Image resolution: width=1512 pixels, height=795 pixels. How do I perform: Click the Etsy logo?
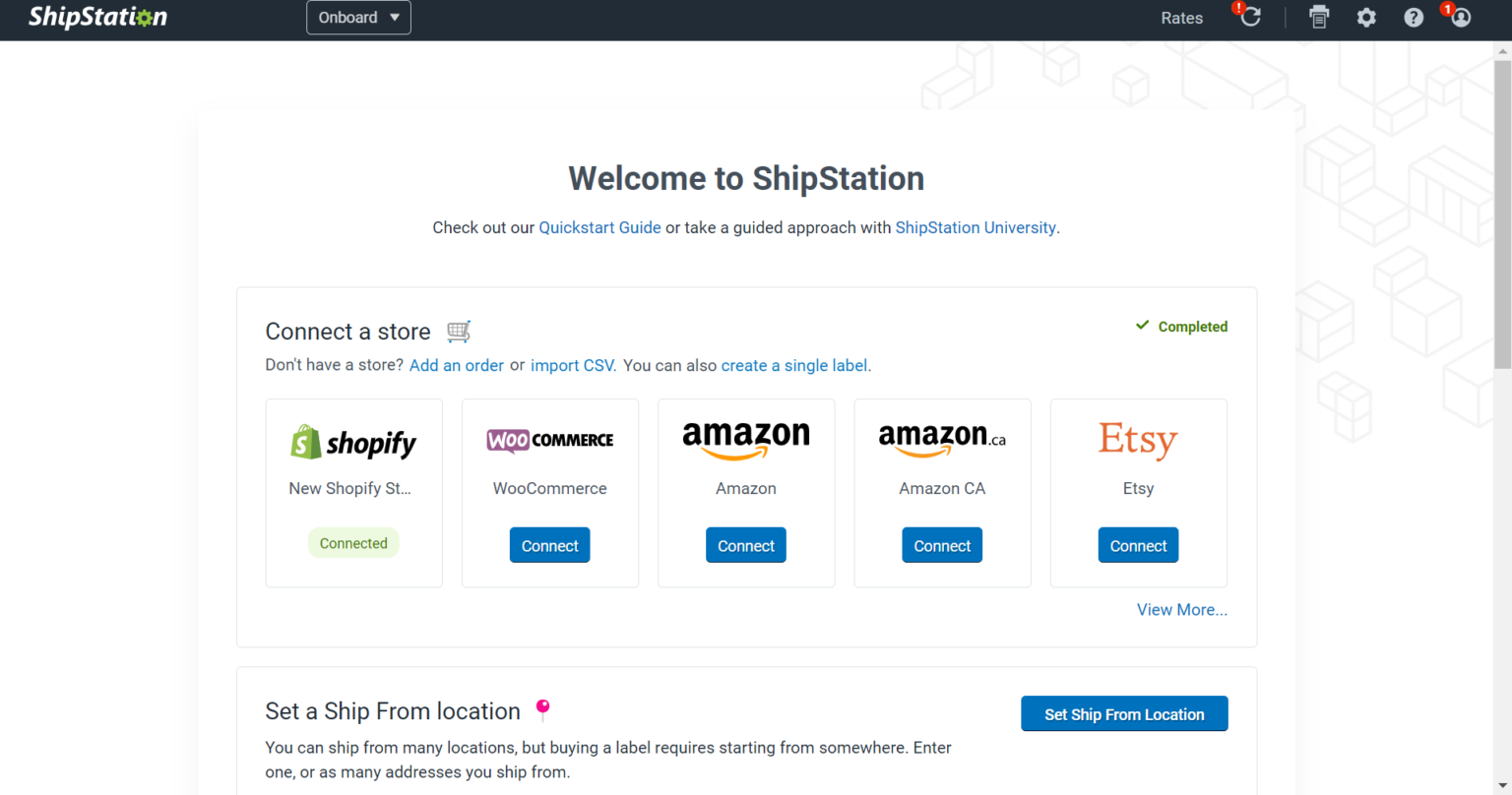[1138, 440]
